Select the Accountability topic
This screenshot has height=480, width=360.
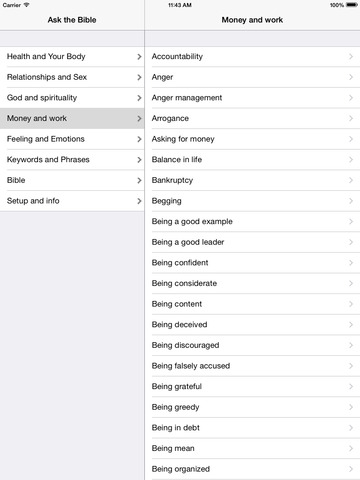tap(252, 57)
